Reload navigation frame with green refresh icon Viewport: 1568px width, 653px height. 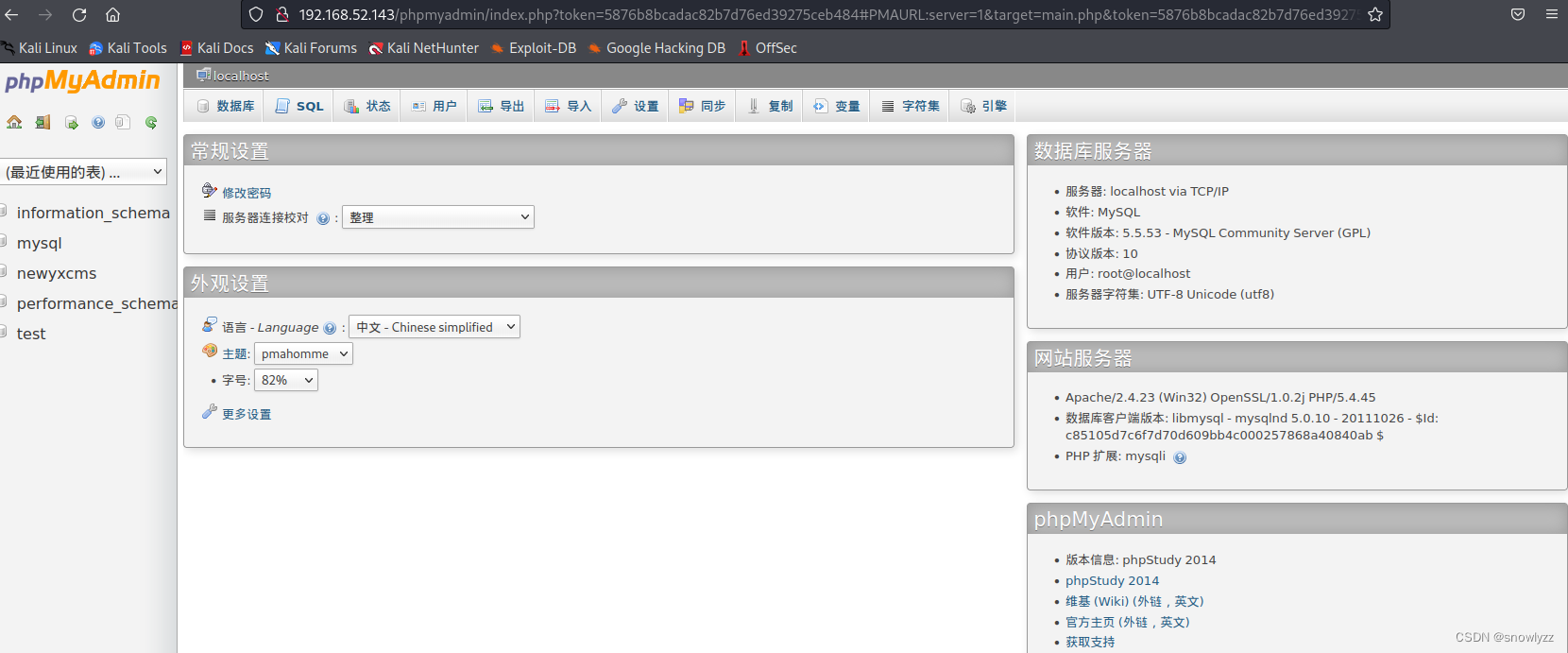(151, 122)
